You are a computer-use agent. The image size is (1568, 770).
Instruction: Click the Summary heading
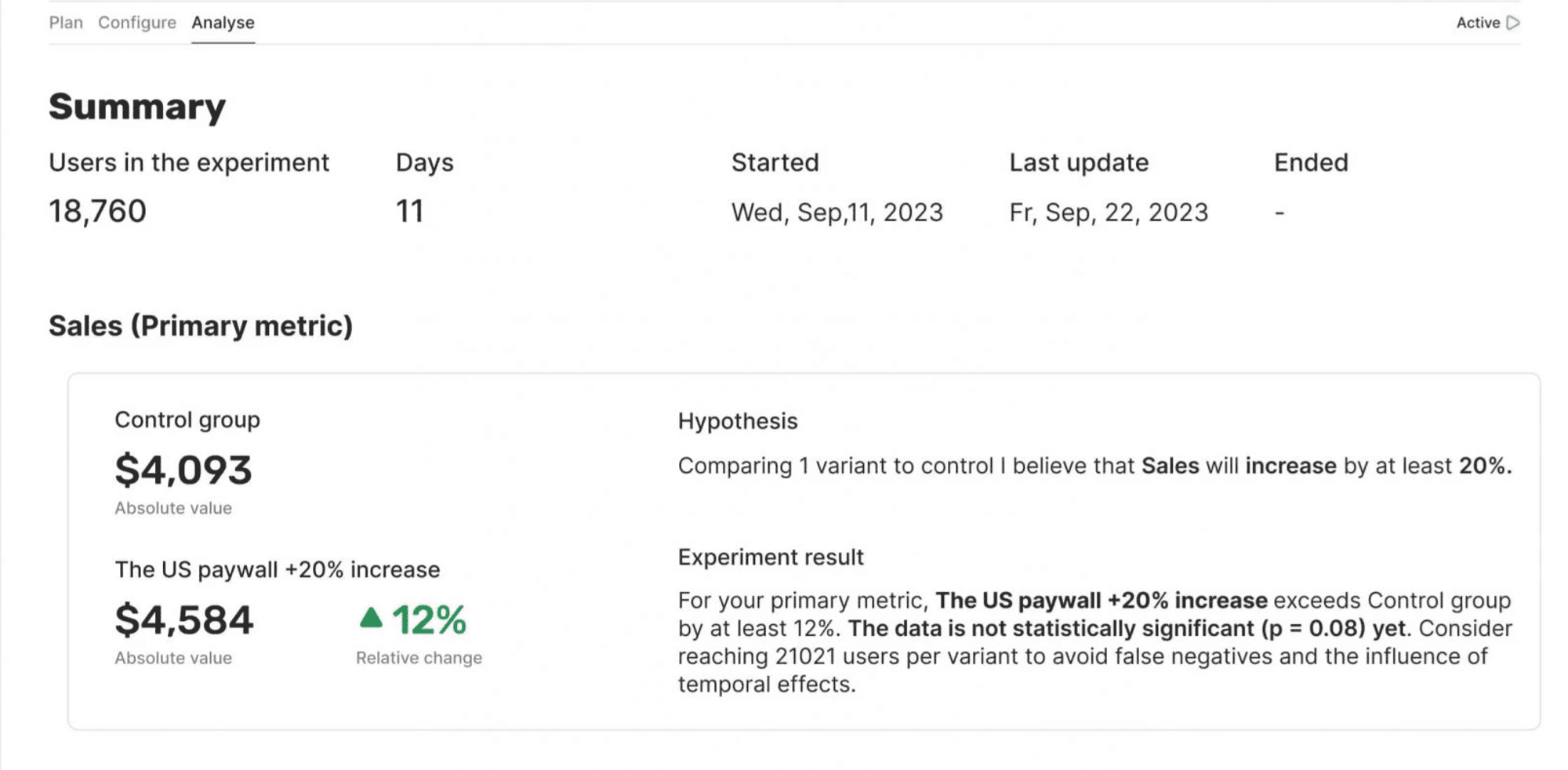136,107
